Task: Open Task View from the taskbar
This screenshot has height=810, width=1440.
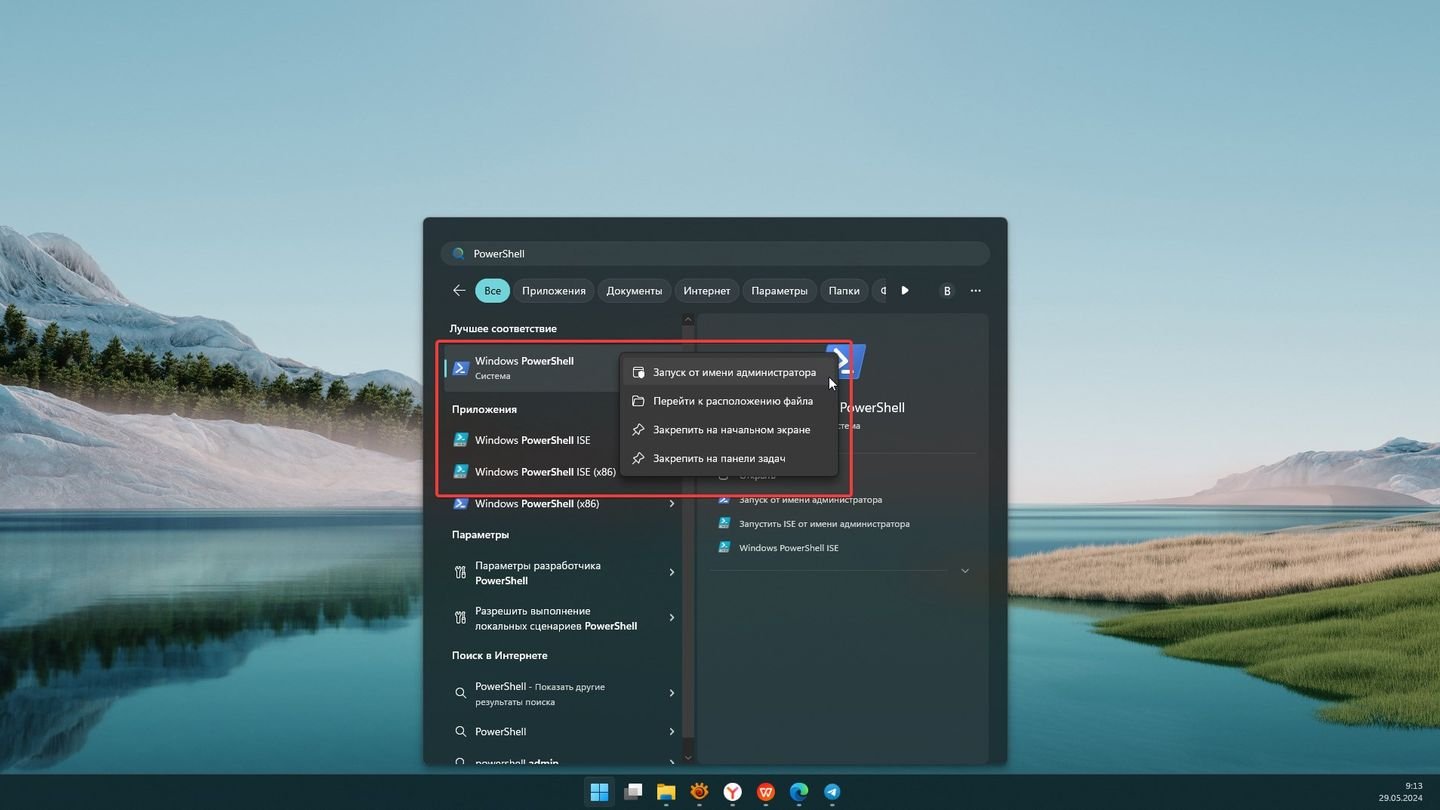Action: pos(633,792)
